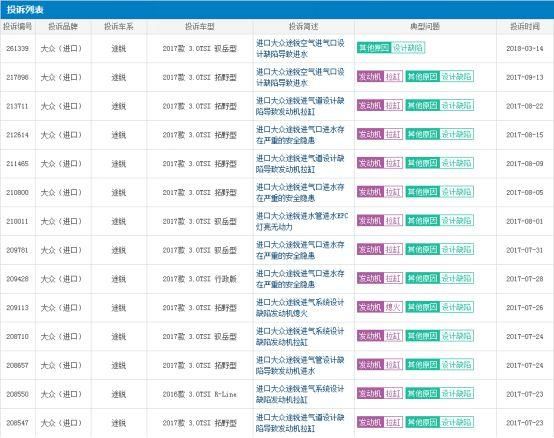Viewport: 554px width, 438px height.
Task: Select complaint number 261339
Action: pyautogui.click(x=17, y=48)
